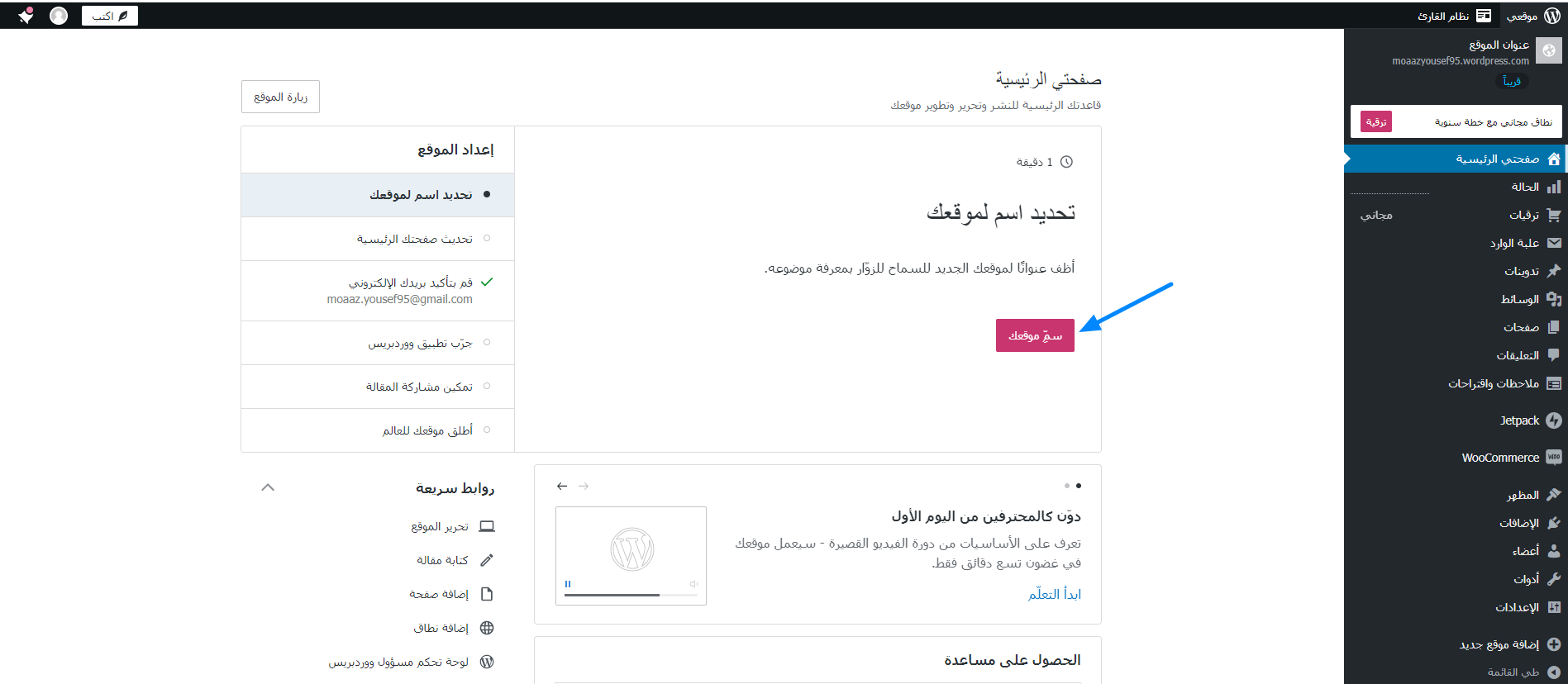Open "إضافة نطاق" add domain quick link
The width and height of the screenshot is (1568, 684).
(454, 628)
